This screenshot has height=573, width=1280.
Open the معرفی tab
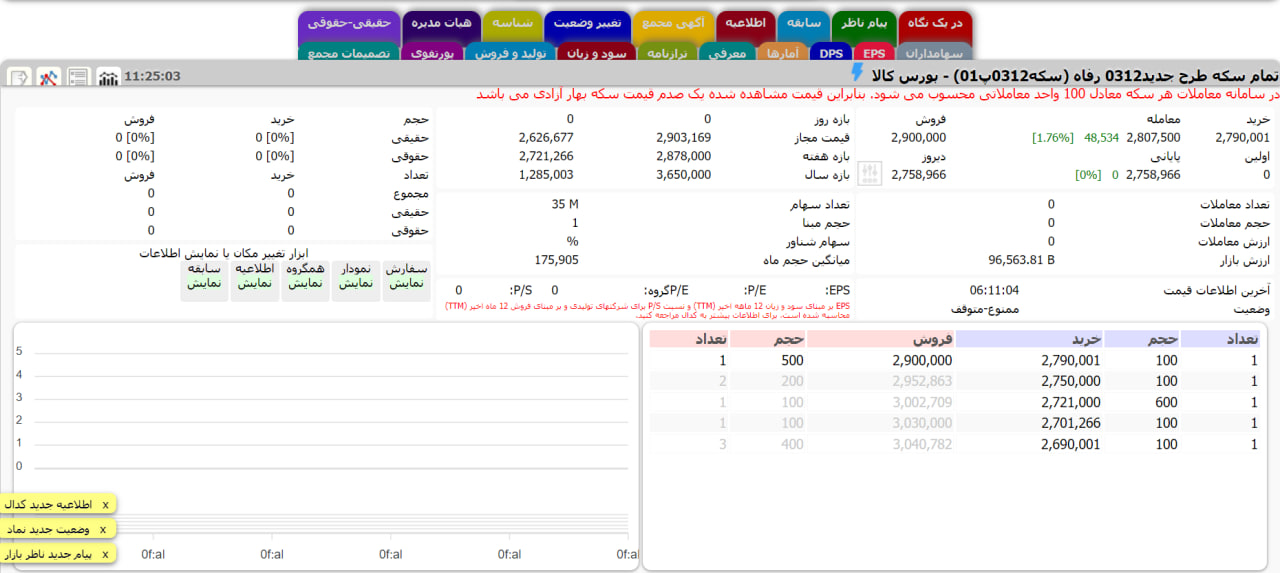pyautogui.click(x=727, y=53)
